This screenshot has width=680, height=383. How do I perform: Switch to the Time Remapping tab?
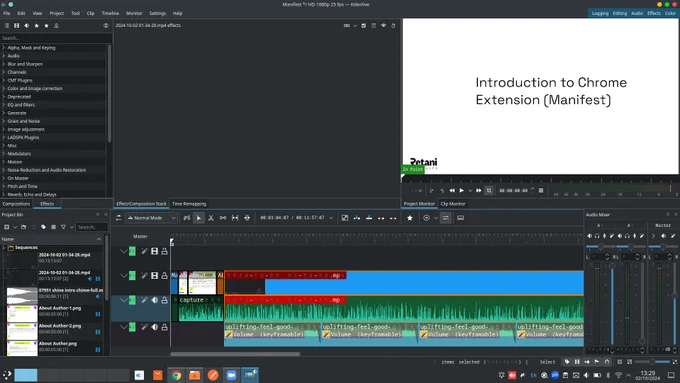[x=189, y=204]
